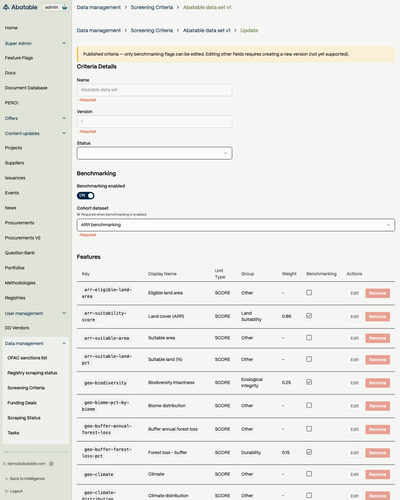This screenshot has height=500, width=400.
Task: Click Edit for Land cover (ARR) row
Action: tap(354, 317)
